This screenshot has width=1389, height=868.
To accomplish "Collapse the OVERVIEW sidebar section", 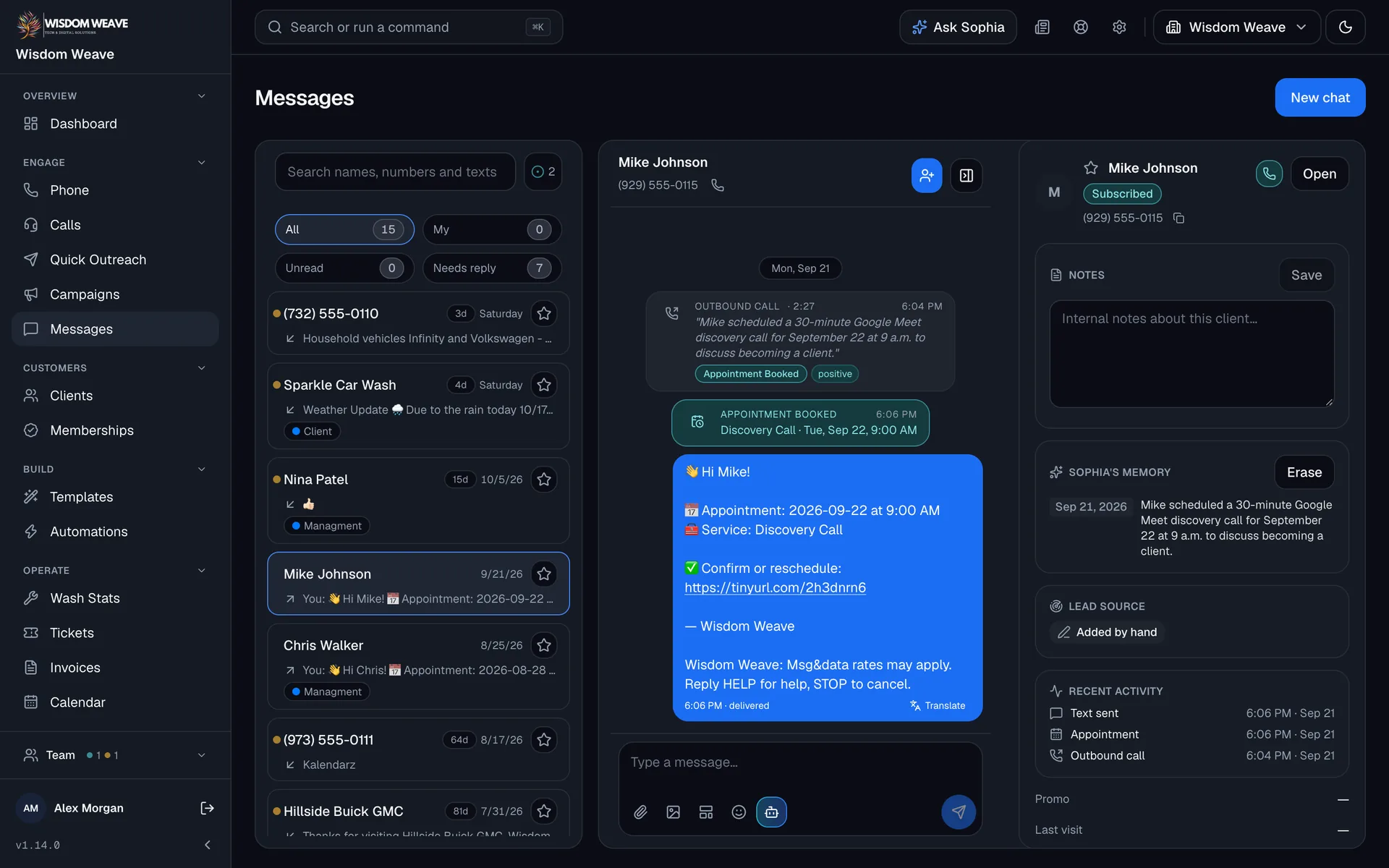I will click(x=202, y=96).
